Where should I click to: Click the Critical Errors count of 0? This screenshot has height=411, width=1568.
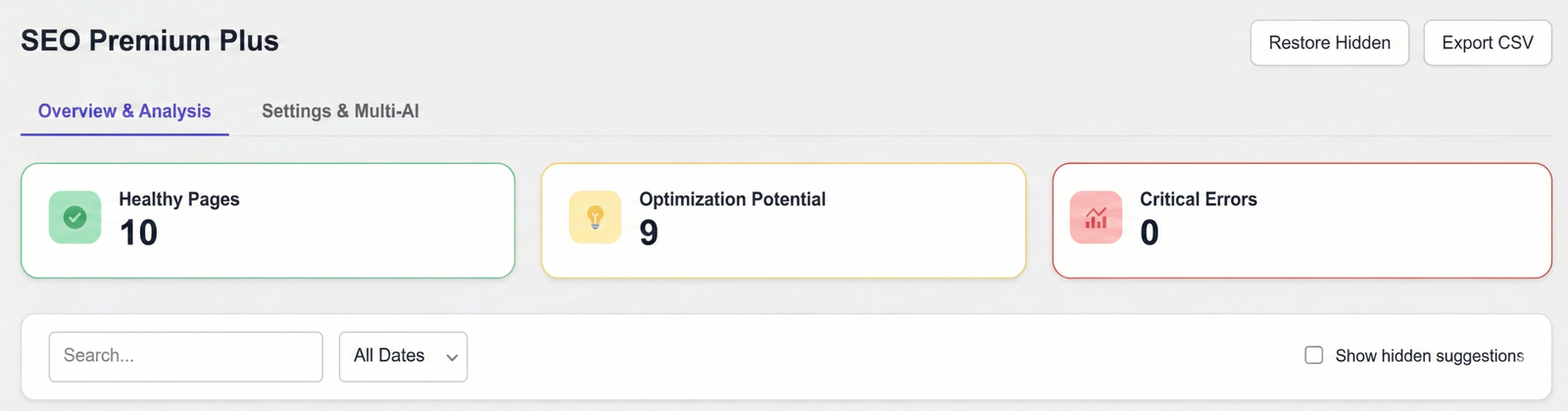tap(1150, 233)
